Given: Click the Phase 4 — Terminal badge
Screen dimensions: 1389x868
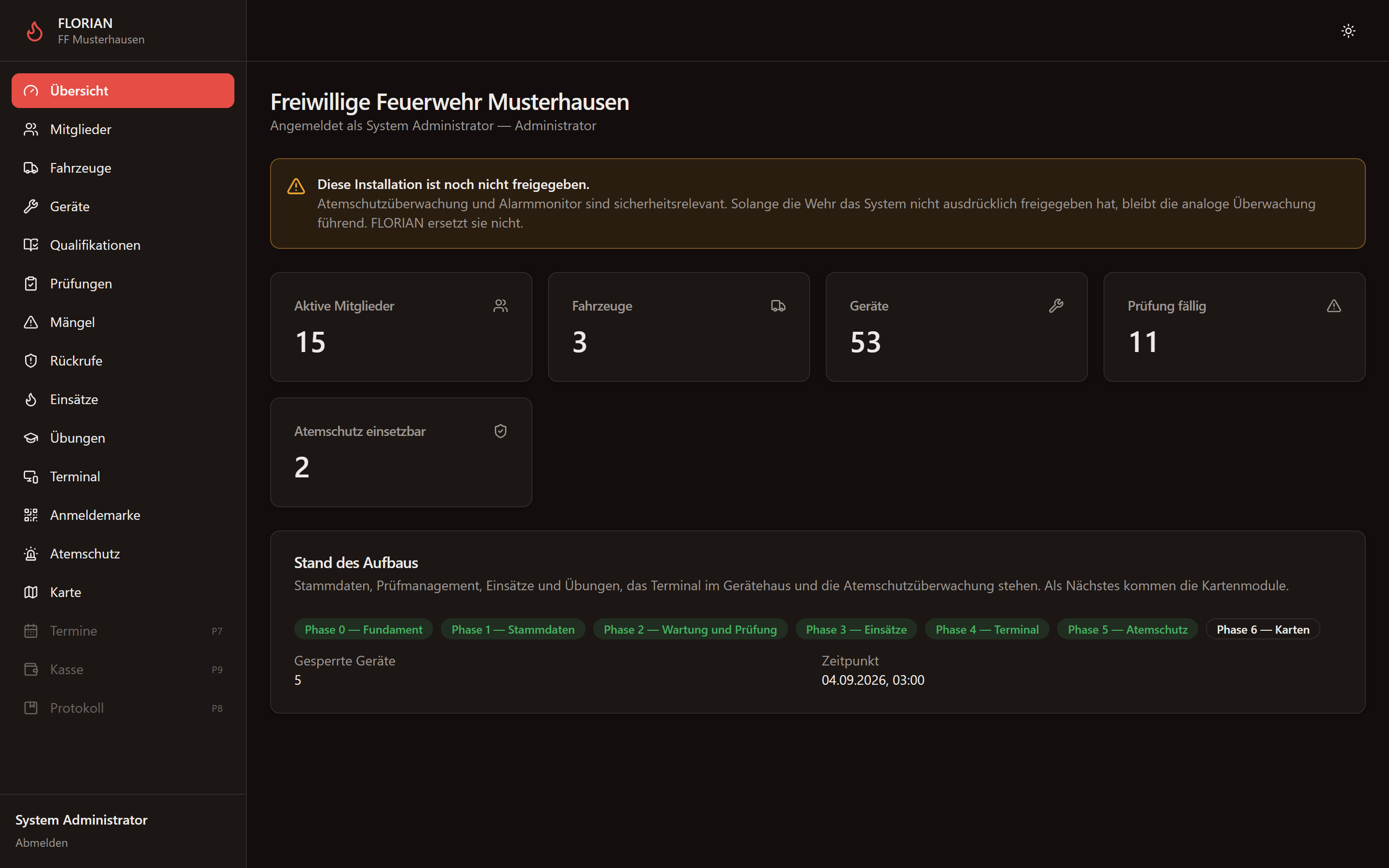Looking at the screenshot, I should click(x=987, y=629).
